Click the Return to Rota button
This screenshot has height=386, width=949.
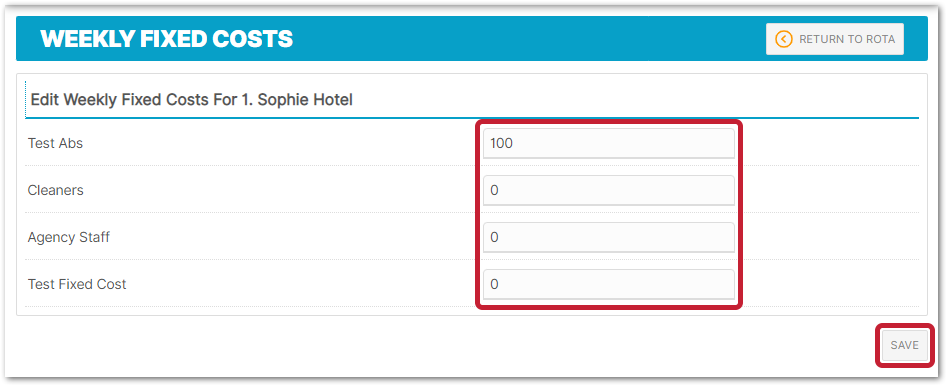tap(835, 39)
